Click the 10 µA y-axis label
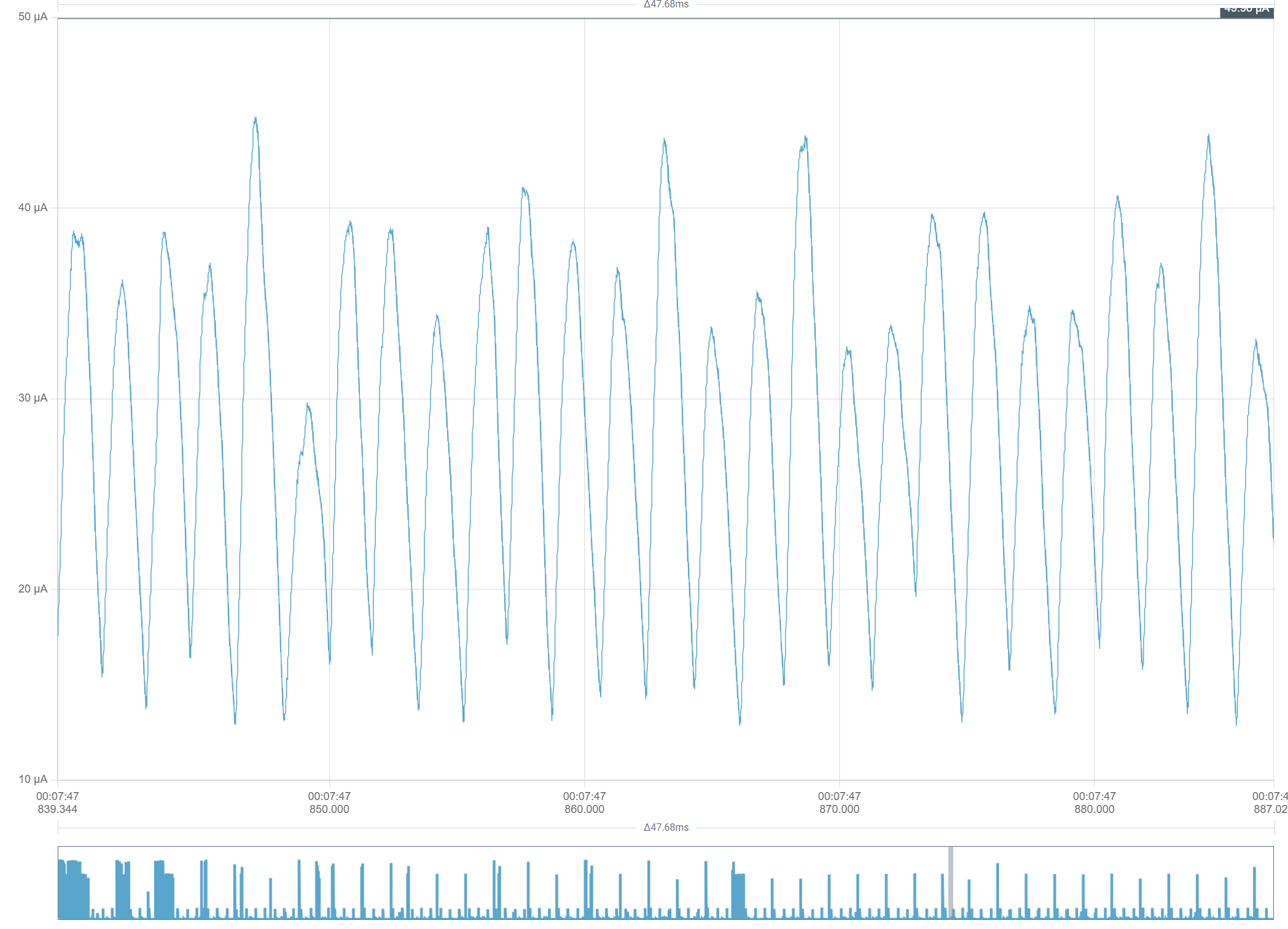This screenshot has height=929, width=1288. point(33,779)
